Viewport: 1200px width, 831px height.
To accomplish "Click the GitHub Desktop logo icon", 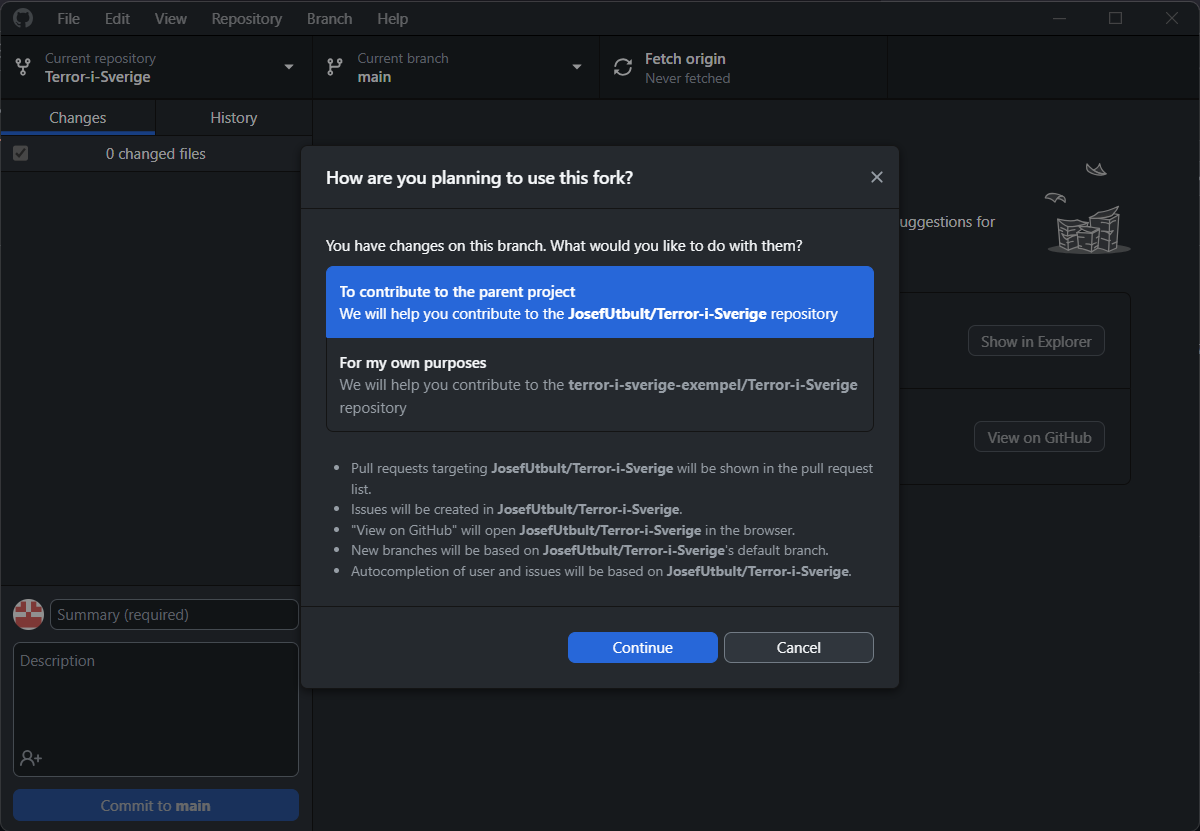I will [x=22, y=18].
